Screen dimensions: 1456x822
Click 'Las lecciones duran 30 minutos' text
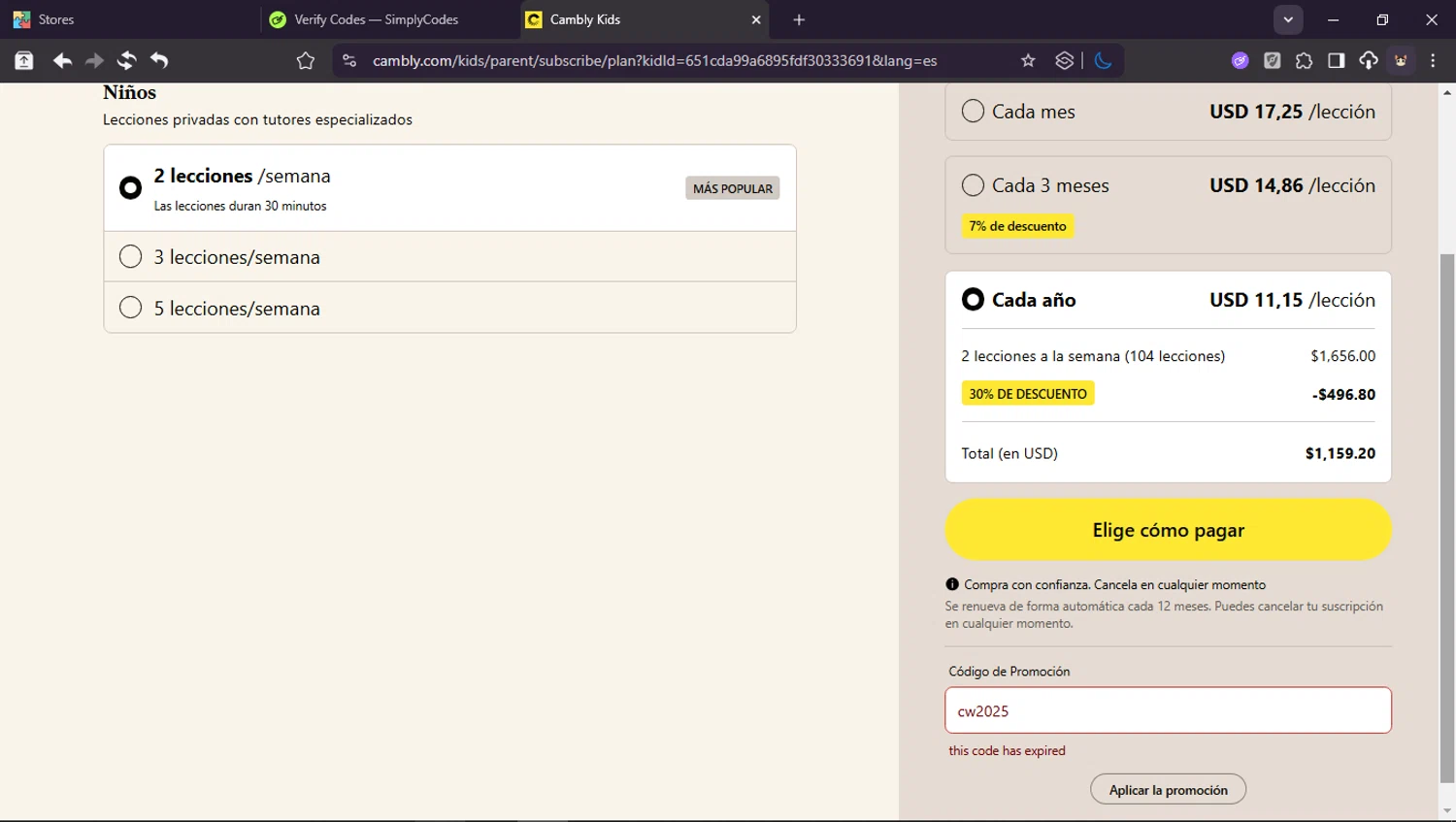click(240, 206)
